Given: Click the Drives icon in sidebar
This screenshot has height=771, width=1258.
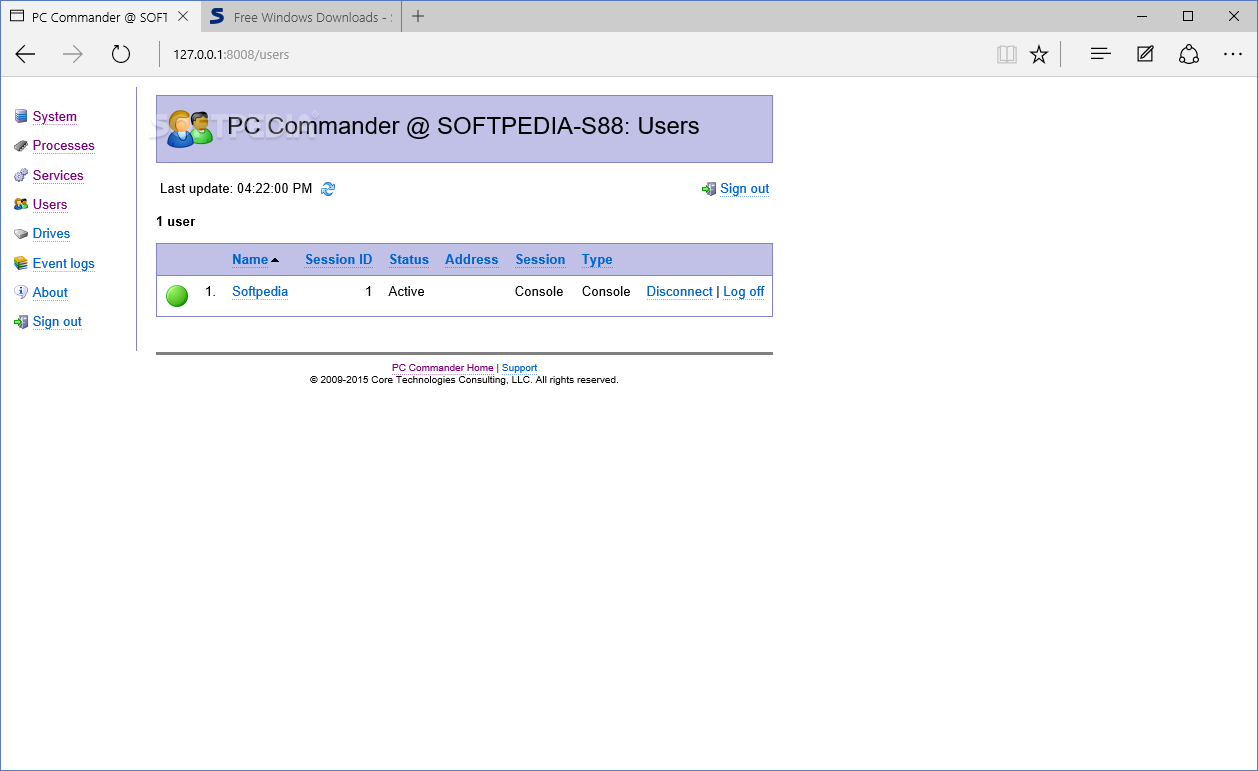Looking at the screenshot, I should pos(21,234).
